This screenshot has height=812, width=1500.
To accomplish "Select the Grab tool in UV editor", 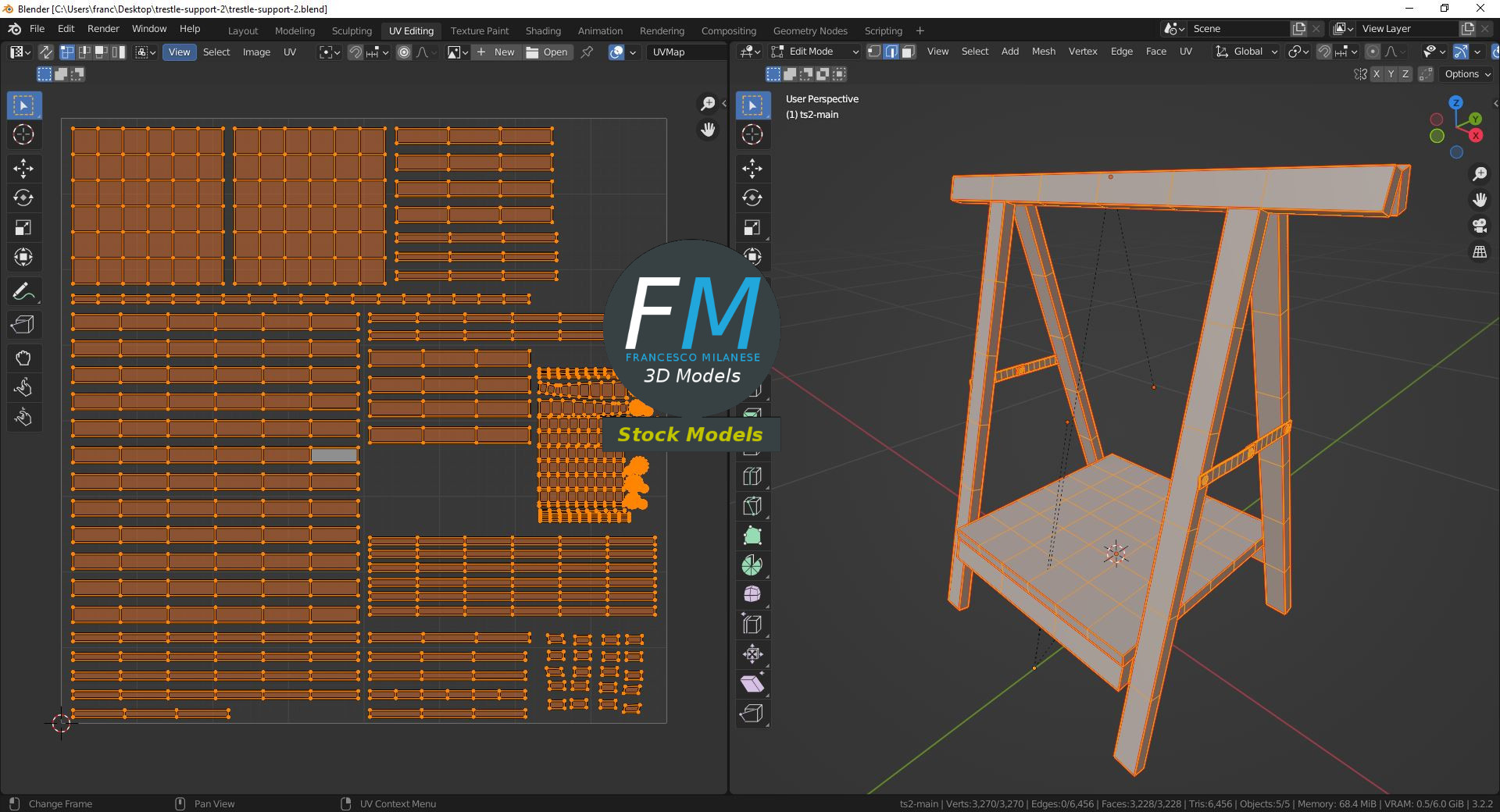I will point(23,358).
